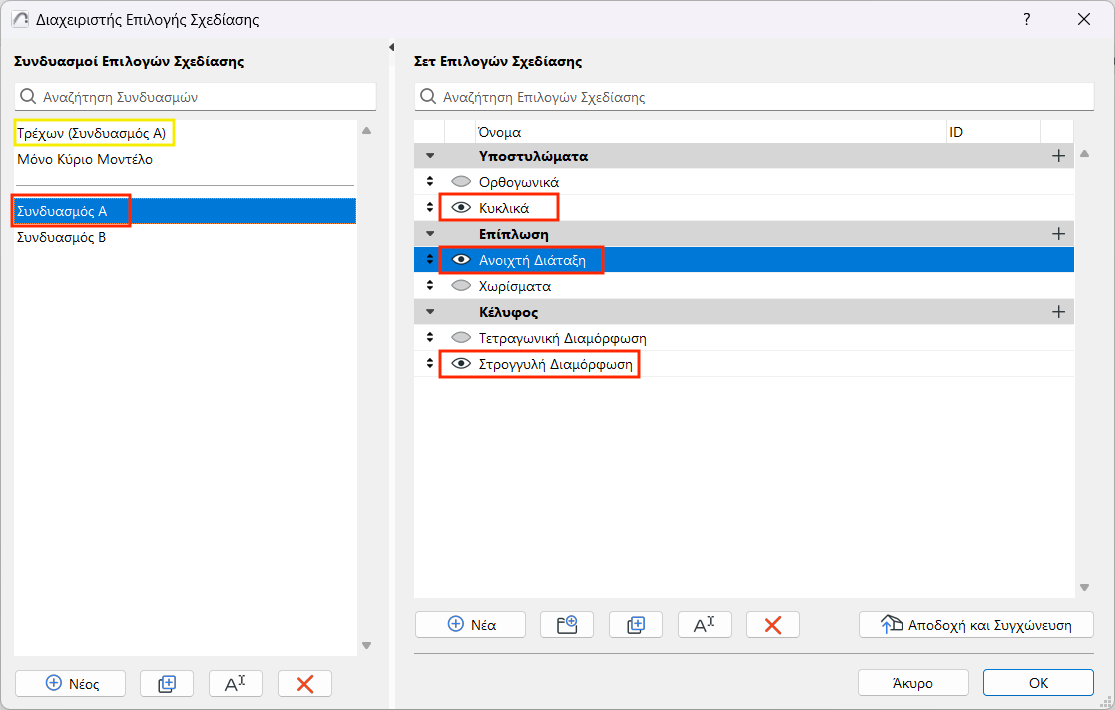Screen dimensions: 1115x710
Task: Focus the Αναζήτηση Συνδυασμών search field
Action: [x=196, y=97]
